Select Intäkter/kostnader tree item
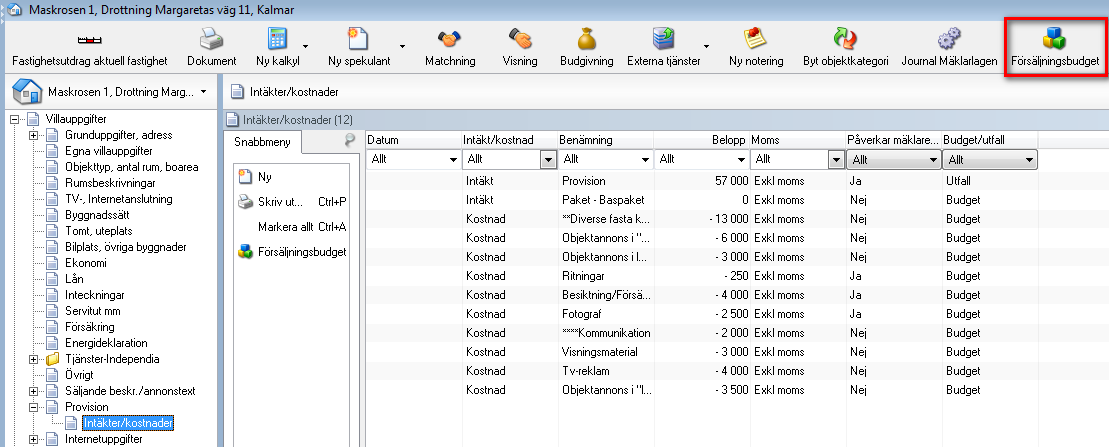This screenshot has width=1109, height=447. pyautogui.click(x=127, y=423)
